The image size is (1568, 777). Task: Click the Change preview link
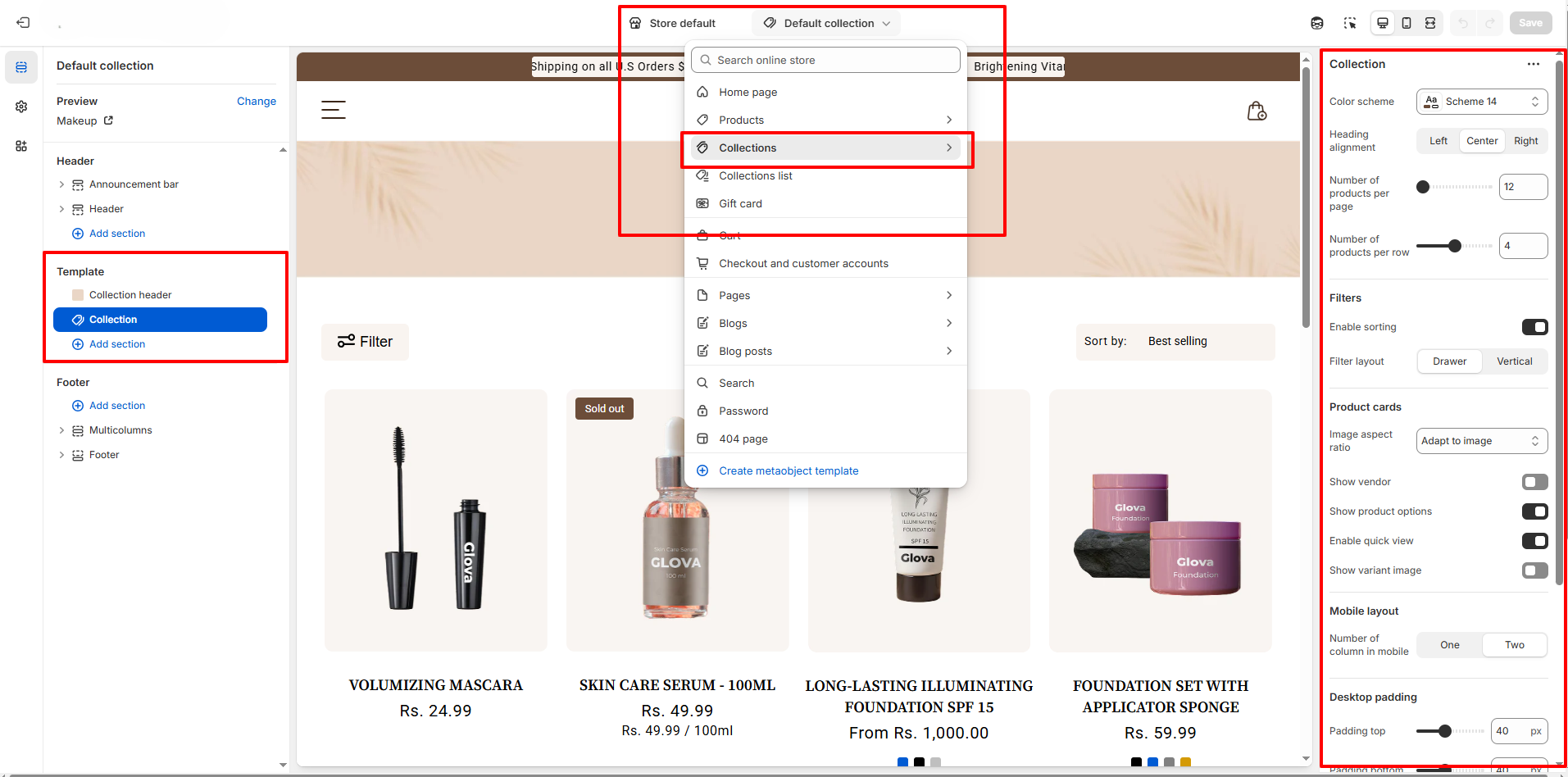[x=256, y=102]
